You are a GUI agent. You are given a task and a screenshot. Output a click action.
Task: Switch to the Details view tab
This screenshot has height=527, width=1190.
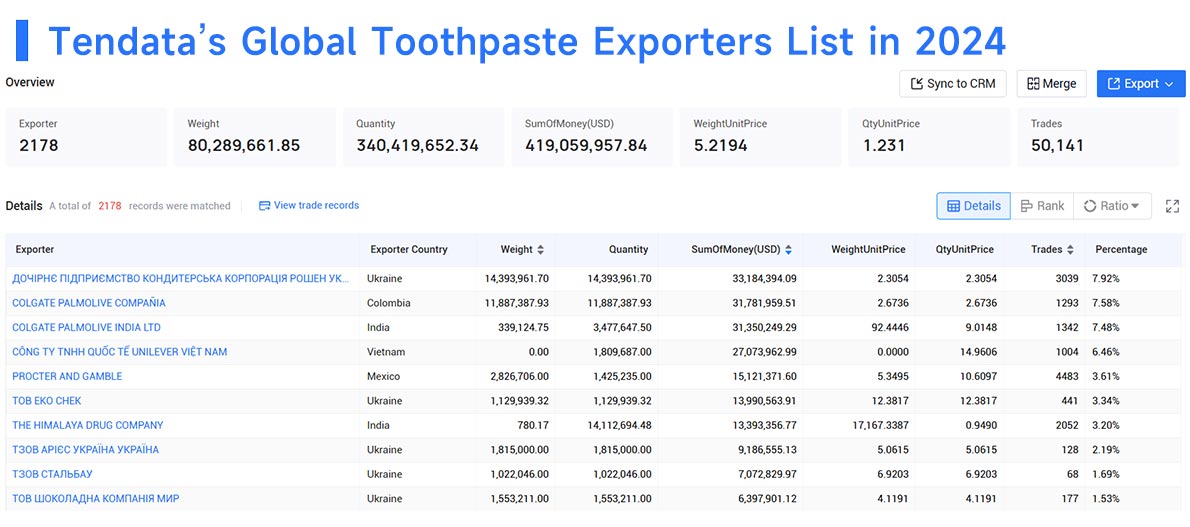pyautogui.click(x=974, y=206)
